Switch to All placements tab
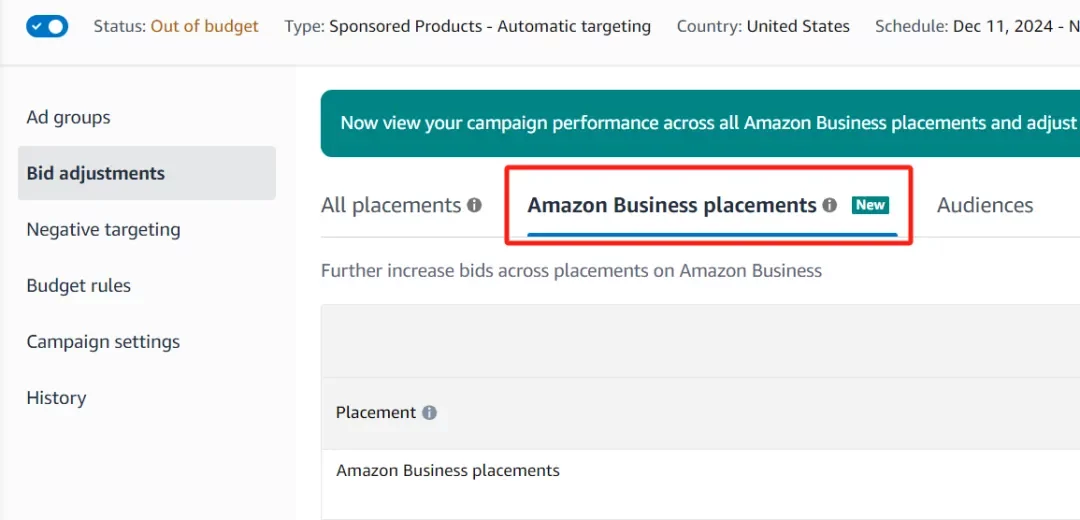The width and height of the screenshot is (1080, 520). [390, 205]
